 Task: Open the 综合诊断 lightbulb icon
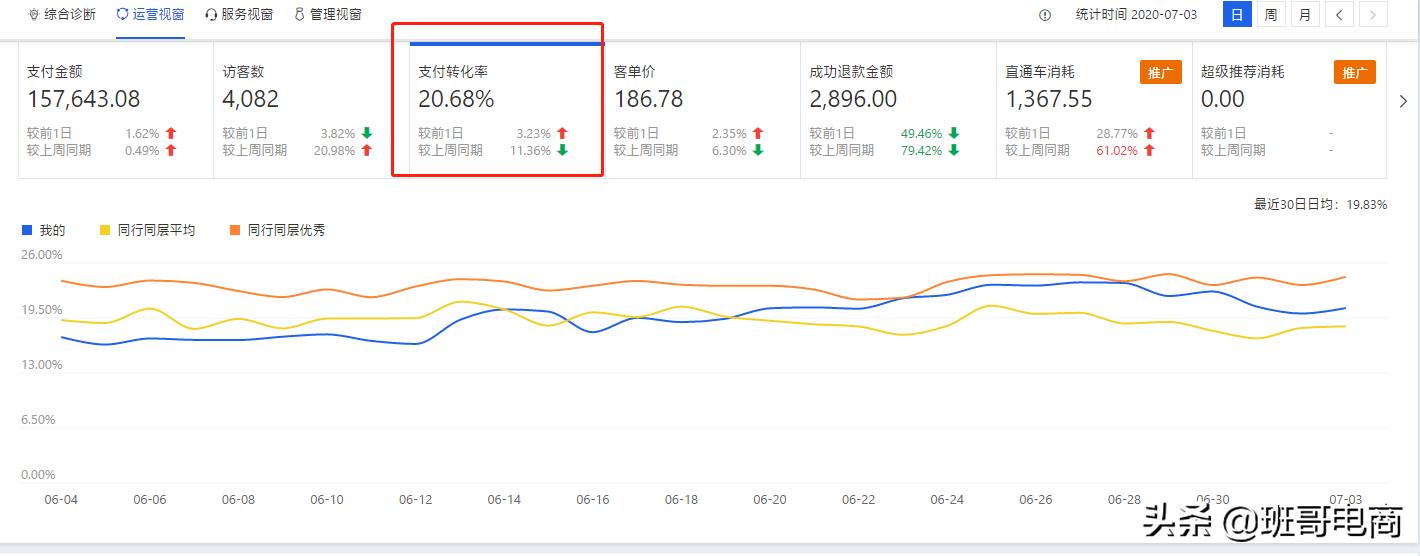pos(33,15)
